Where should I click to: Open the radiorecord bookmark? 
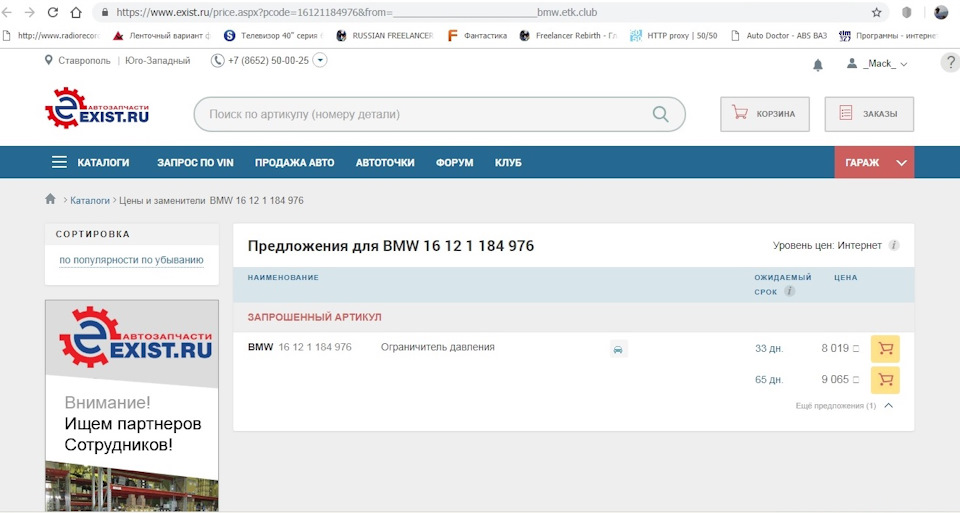pos(51,36)
